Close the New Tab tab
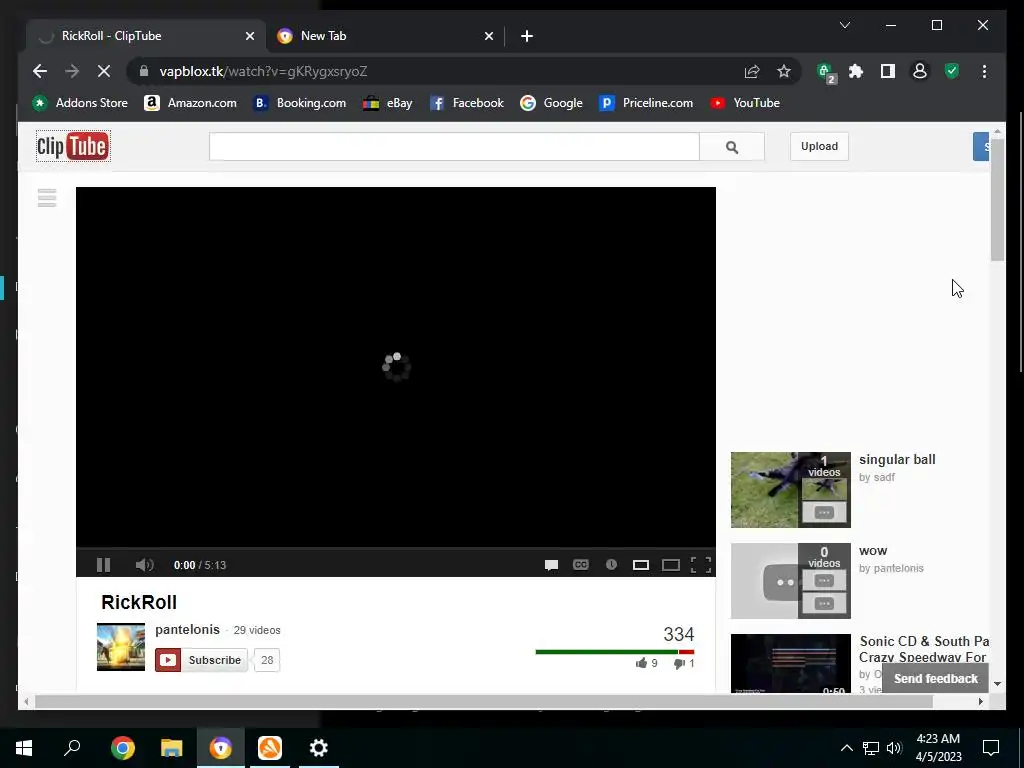 tap(488, 37)
